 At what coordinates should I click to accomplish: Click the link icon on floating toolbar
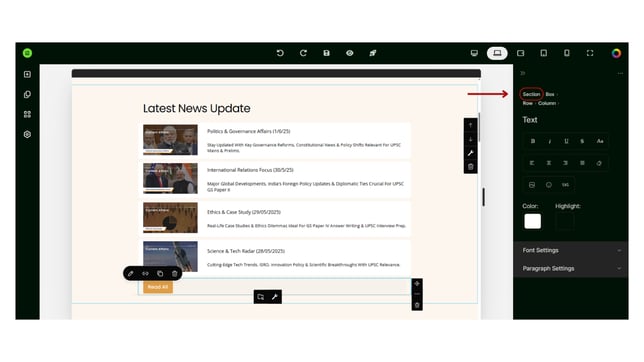click(145, 273)
